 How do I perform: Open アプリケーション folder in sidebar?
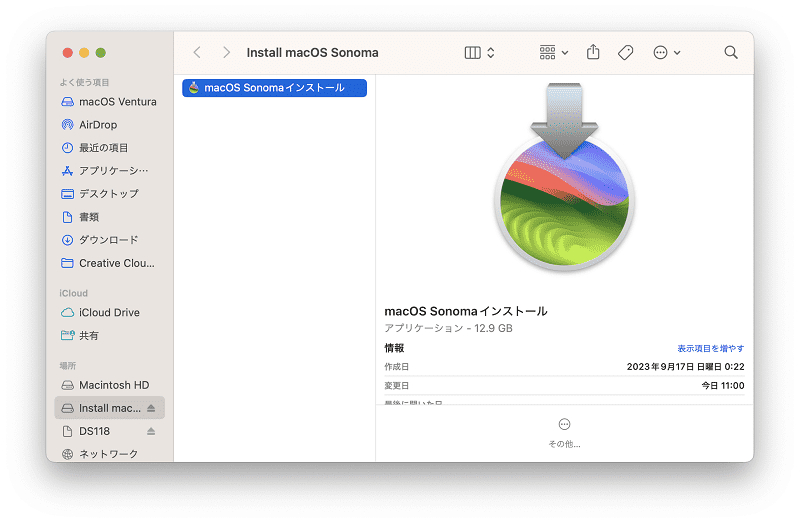(109, 170)
